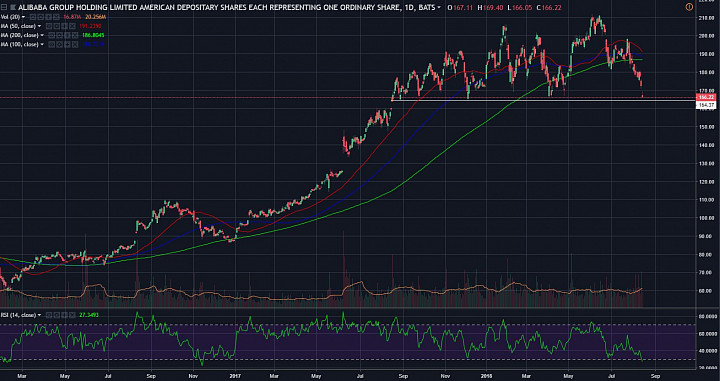Hide the Vol (20) indicator with its eye icon
This screenshot has width=720, height=381.
pos(33,17)
